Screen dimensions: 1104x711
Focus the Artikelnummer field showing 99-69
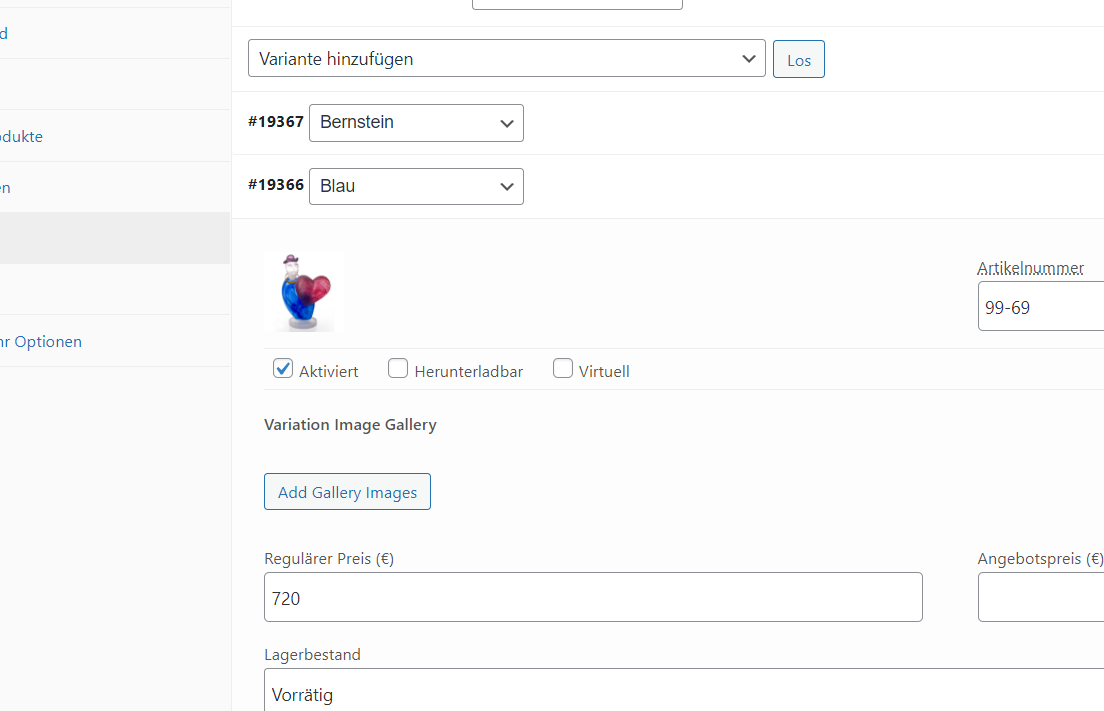click(1041, 306)
